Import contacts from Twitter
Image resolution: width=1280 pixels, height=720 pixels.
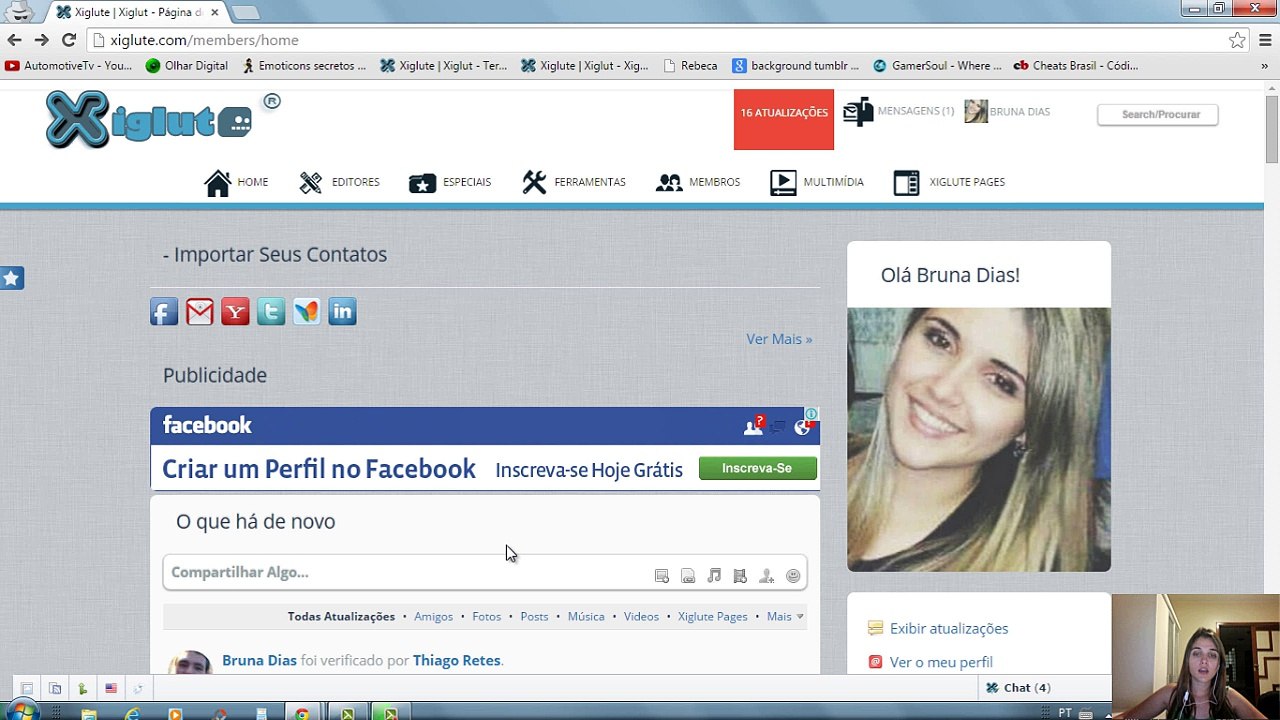(x=271, y=312)
